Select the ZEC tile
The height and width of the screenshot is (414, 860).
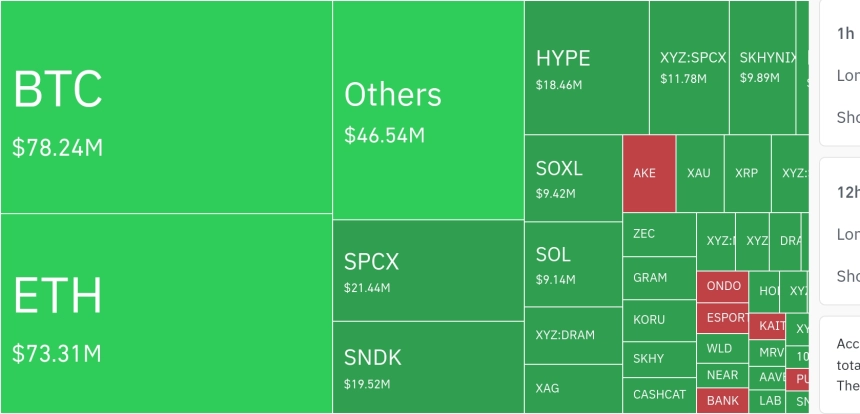pyautogui.click(x=660, y=235)
